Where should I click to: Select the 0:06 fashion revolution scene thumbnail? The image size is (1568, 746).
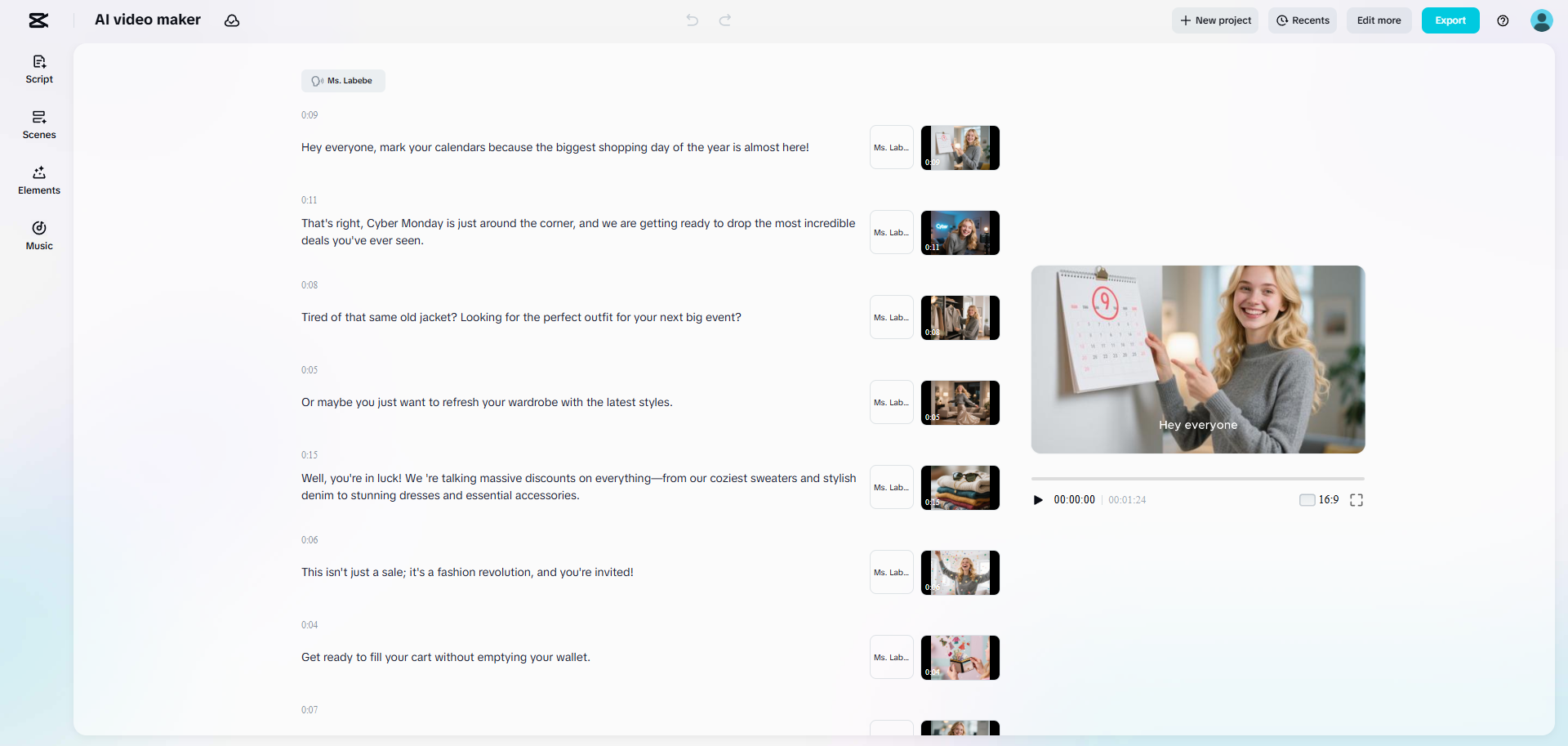point(960,573)
